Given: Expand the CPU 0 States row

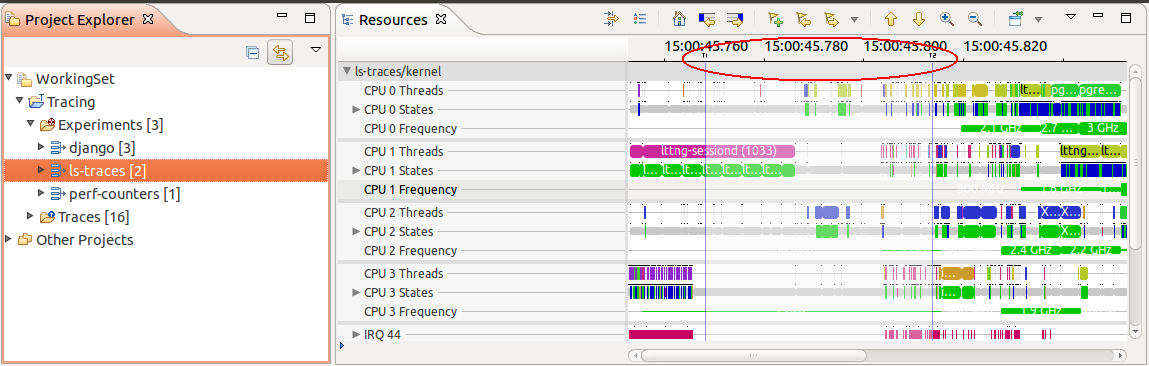Looking at the screenshot, I should (357, 110).
